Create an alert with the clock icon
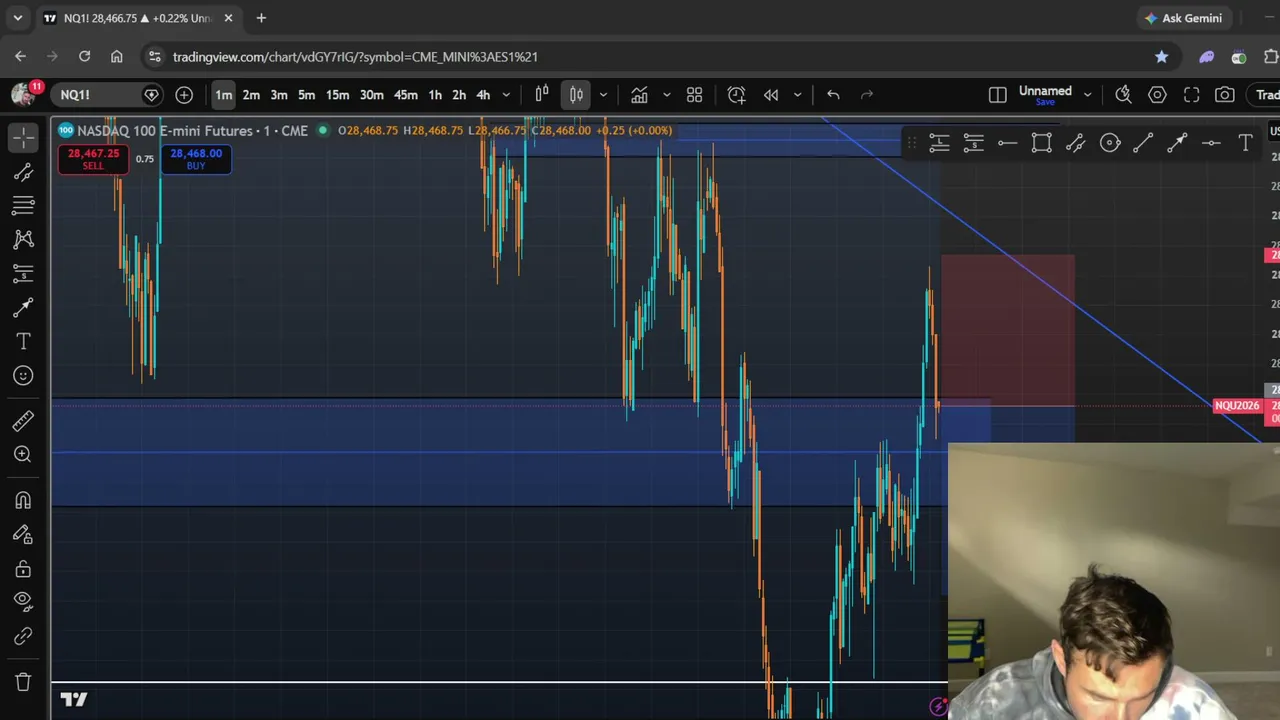This screenshot has height=720, width=1280. pyautogui.click(x=736, y=95)
